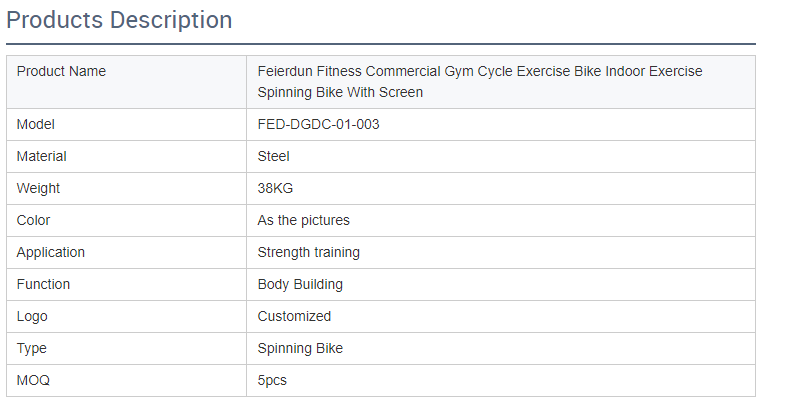The height and width of the screenshot is (403, 789).
Task: Click the Spinning Bike type value
Action: point(301,349)
